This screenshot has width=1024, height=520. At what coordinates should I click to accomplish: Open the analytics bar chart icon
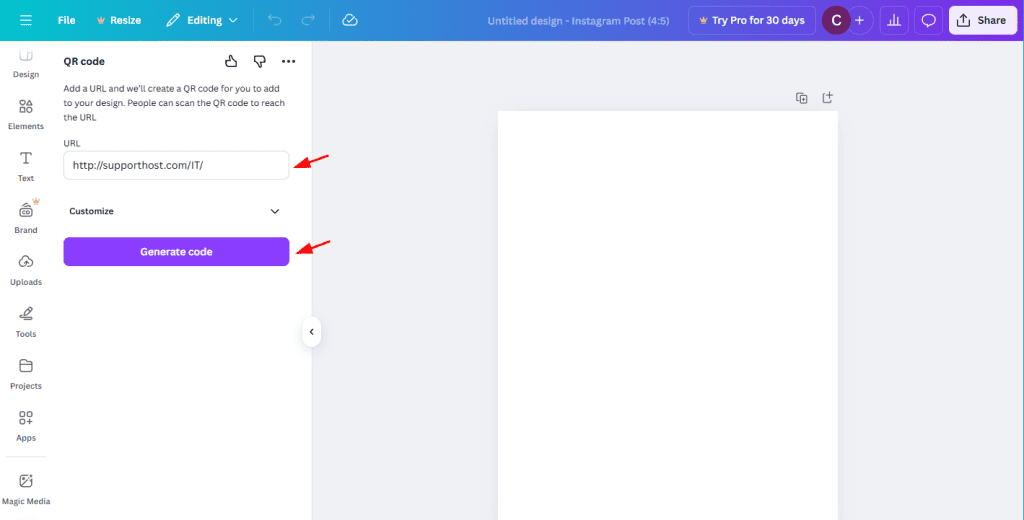click(893, 20)
